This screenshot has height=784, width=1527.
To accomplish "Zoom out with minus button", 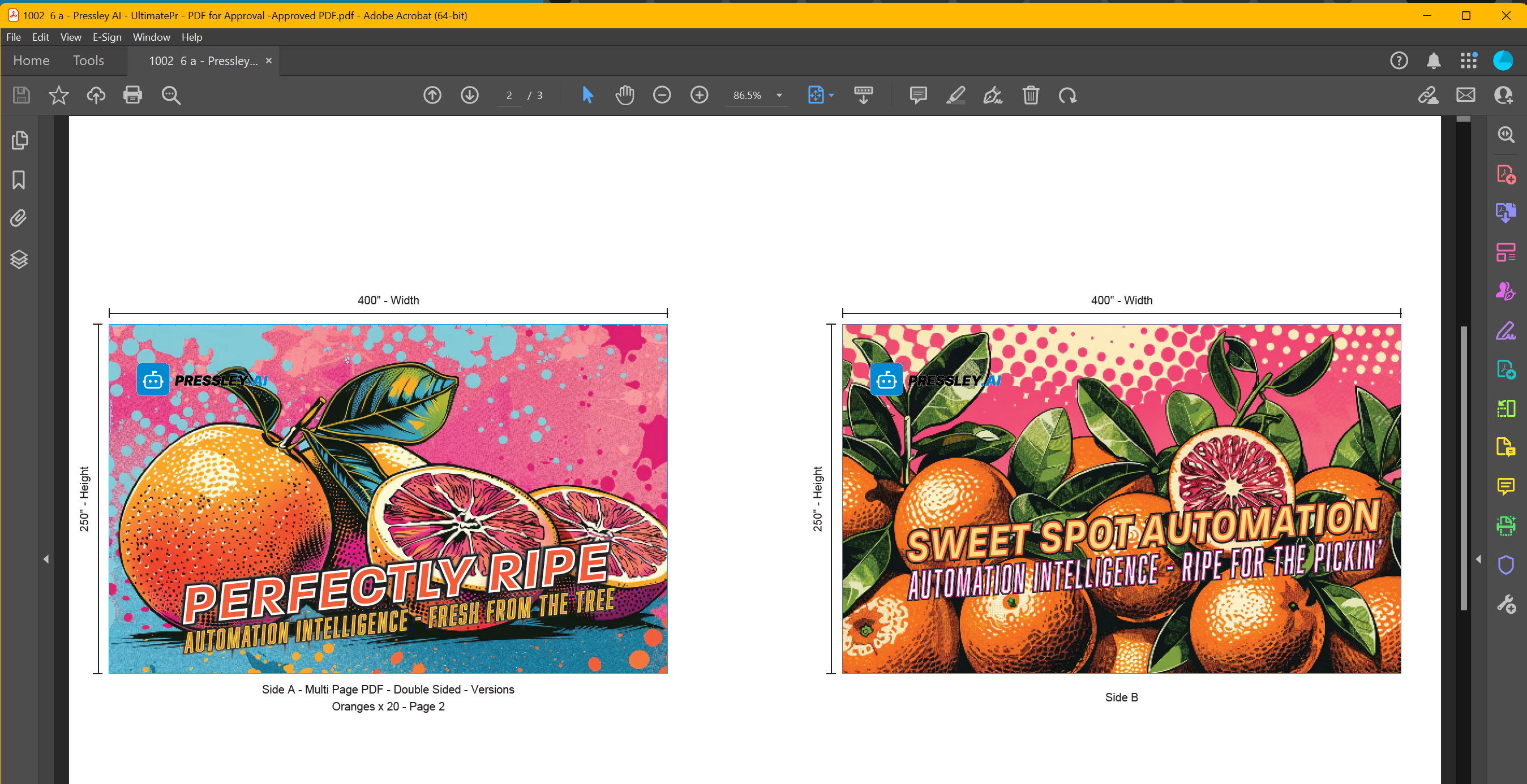I will [662, 96].
